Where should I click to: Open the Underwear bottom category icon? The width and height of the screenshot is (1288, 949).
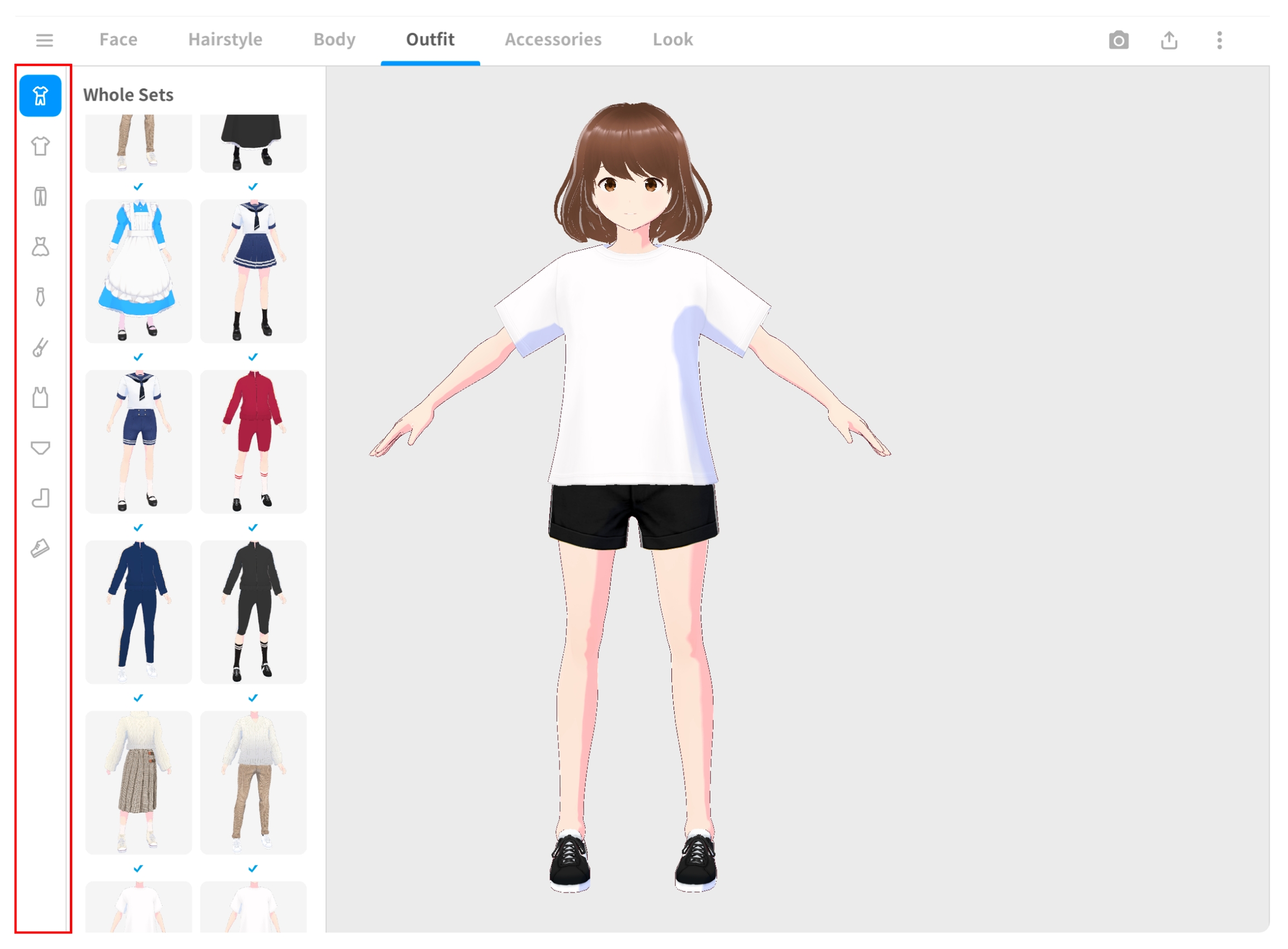pyautogui.click(x=40, y=448)
